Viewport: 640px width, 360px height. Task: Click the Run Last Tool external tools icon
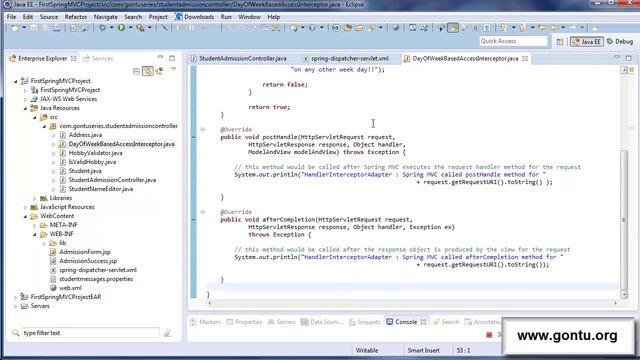[140, 28]
